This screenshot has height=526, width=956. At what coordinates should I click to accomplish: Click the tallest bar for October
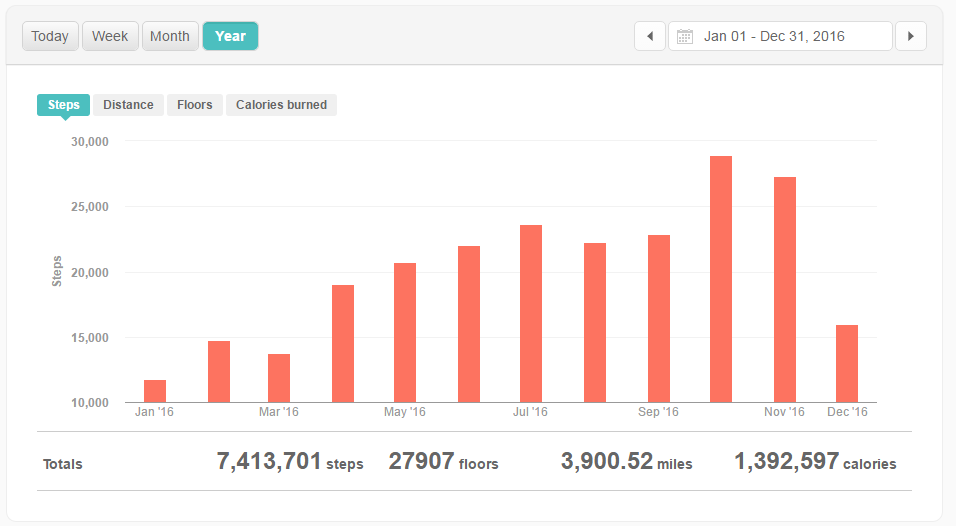[x=721, y=279]
